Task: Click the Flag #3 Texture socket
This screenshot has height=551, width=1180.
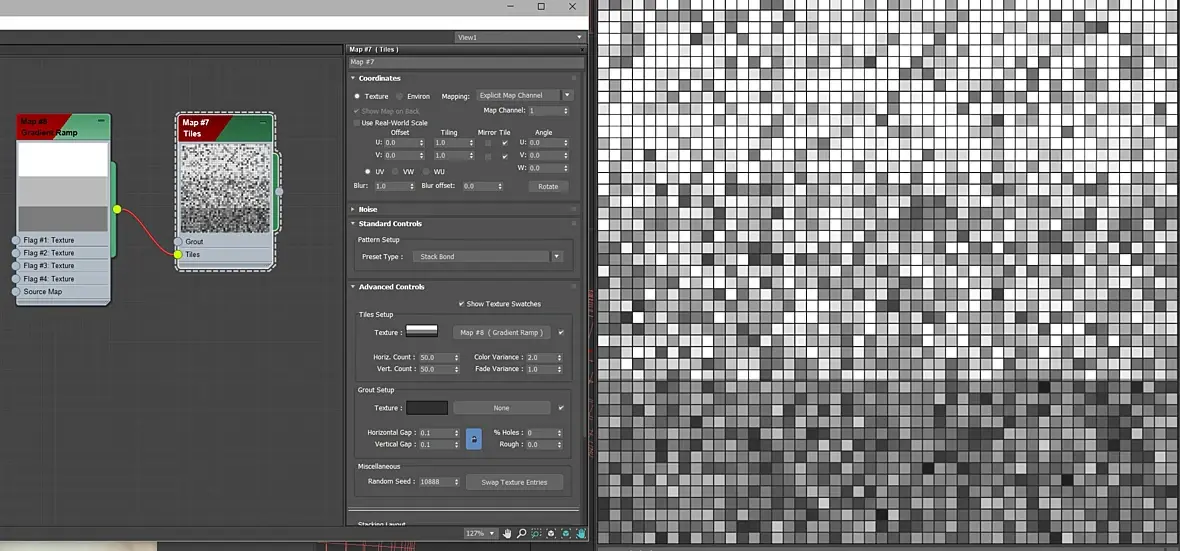Action: [16, 266]
